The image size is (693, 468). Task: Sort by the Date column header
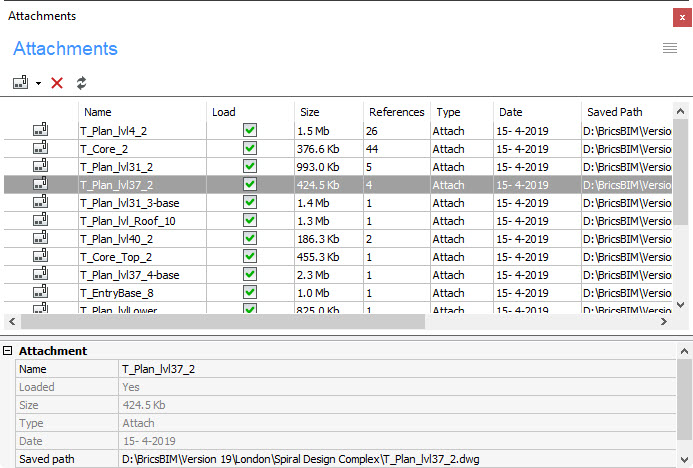coord(537,112)
